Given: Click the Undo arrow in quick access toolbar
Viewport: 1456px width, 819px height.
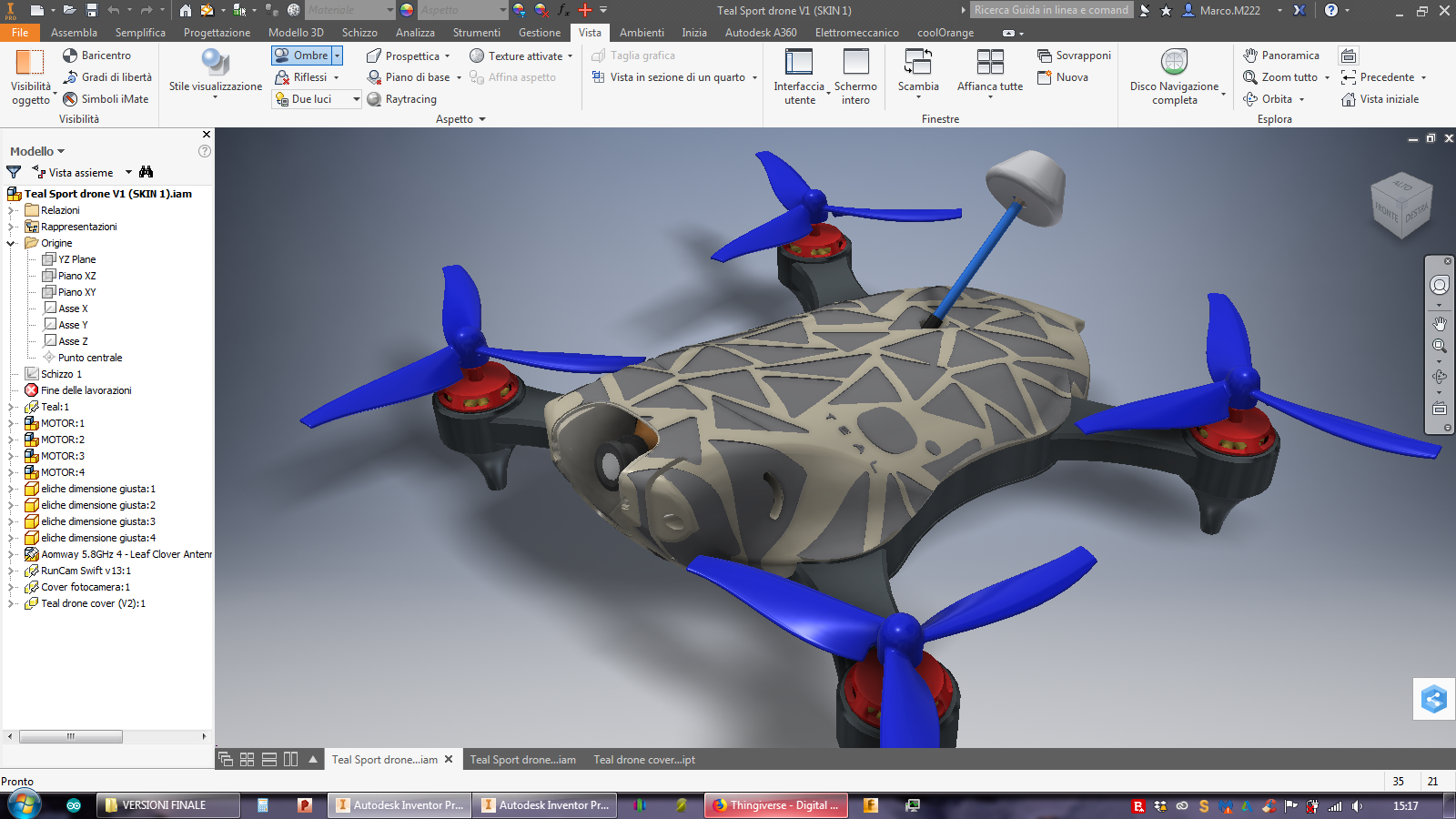Looking at the screenshot, I should coord(113,10).
